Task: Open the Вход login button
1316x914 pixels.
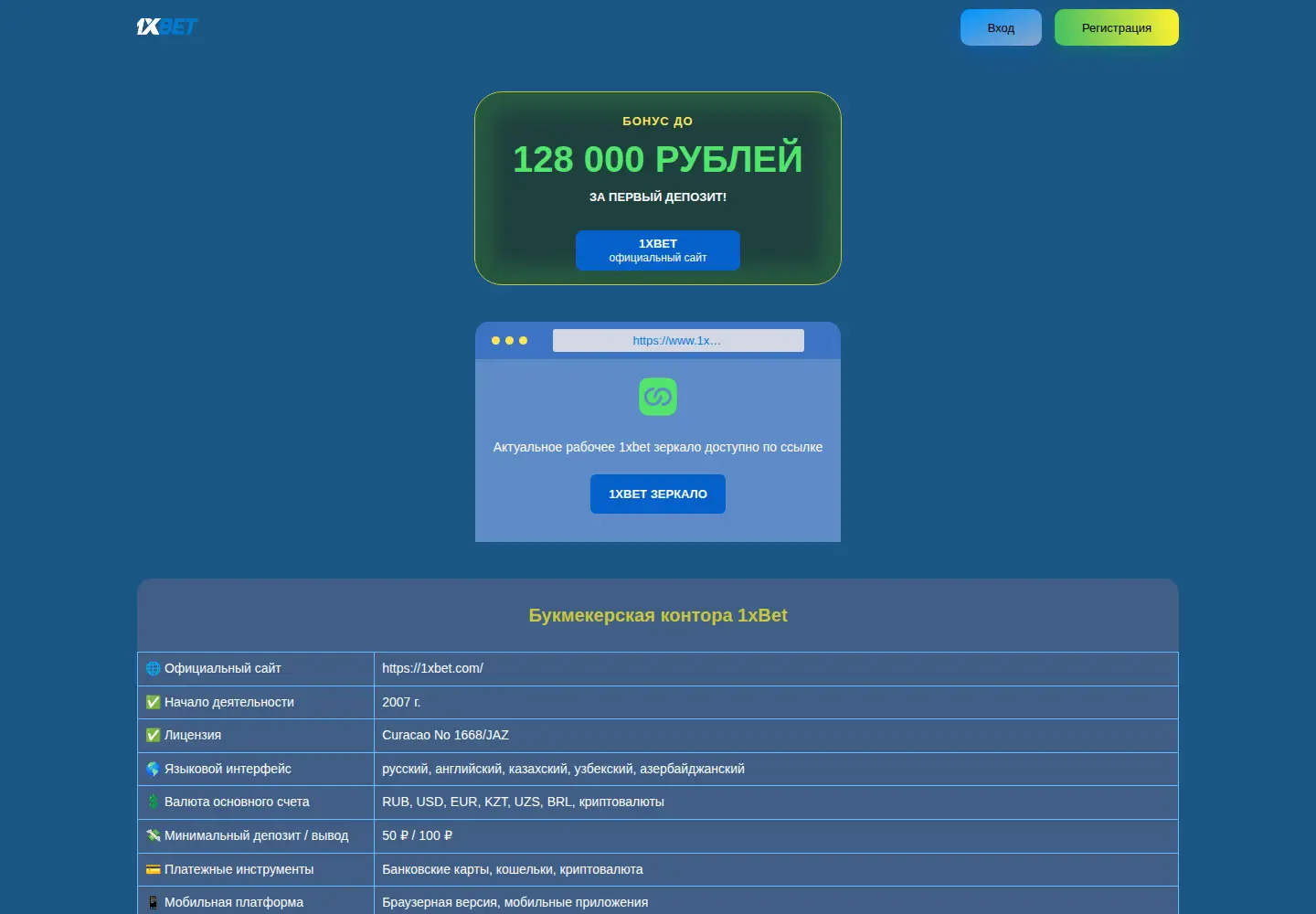Action: point(1001,27)
